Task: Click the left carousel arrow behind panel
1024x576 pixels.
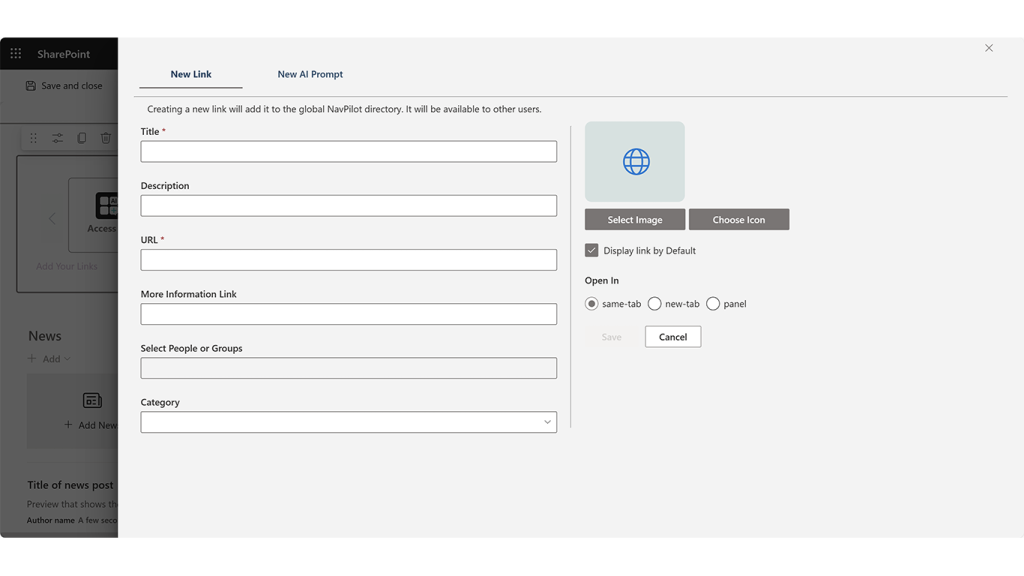Action: (52, 219)
